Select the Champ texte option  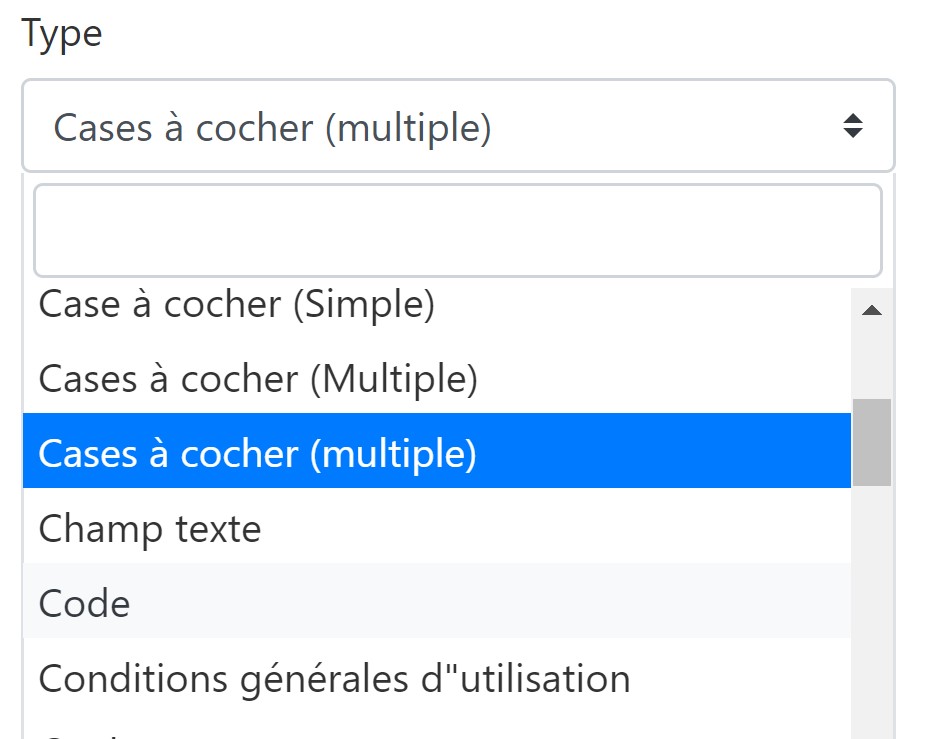click(437, 528)
